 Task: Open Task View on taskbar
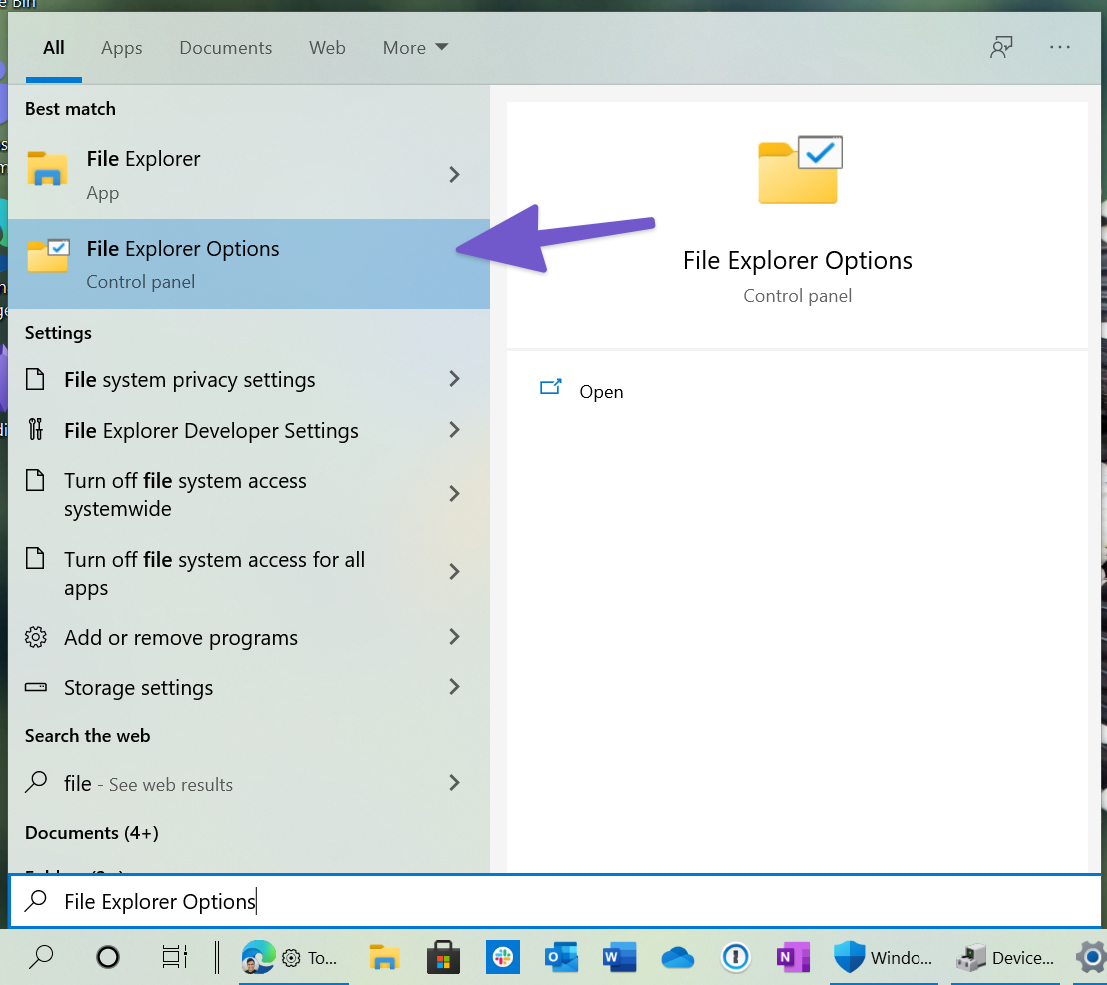click(x=174, y=957)
